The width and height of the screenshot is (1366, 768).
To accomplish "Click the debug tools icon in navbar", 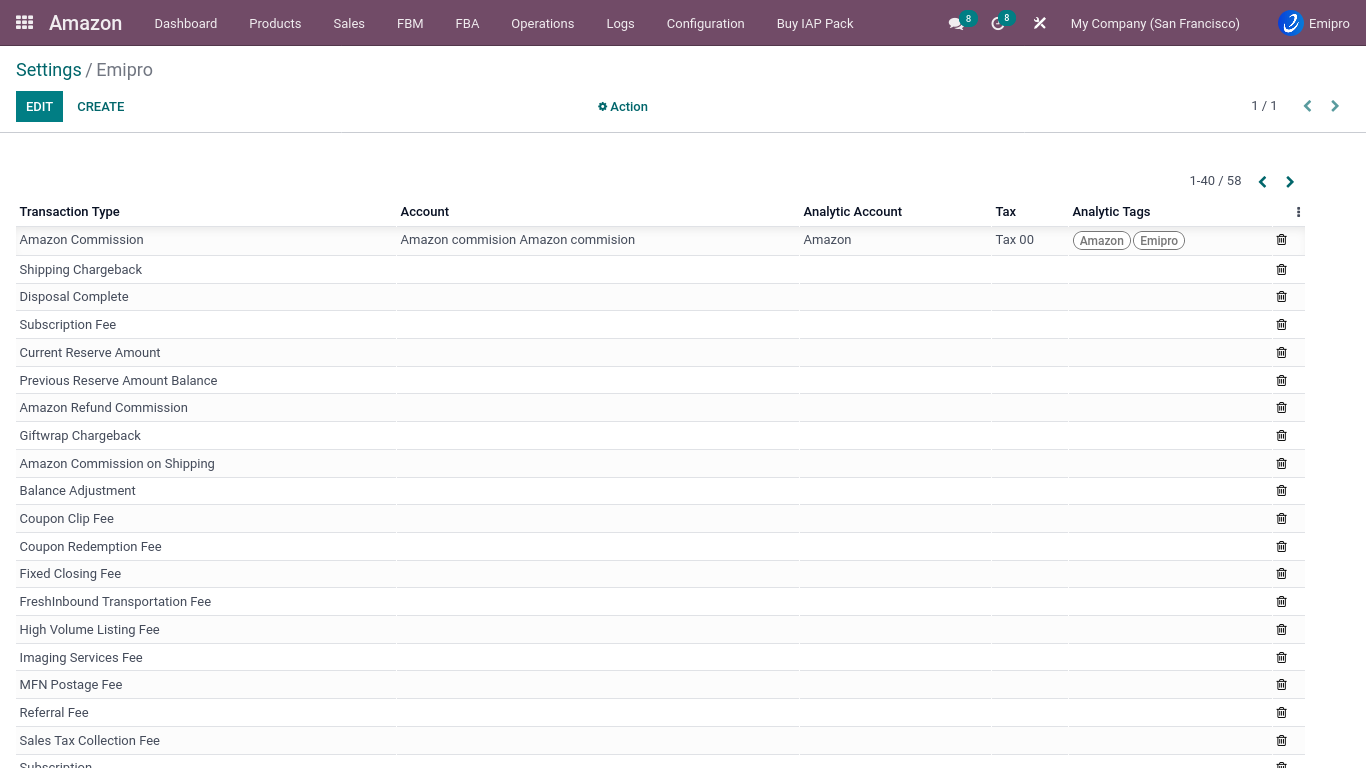I will pyautogui.click(x=1040, y=23).
